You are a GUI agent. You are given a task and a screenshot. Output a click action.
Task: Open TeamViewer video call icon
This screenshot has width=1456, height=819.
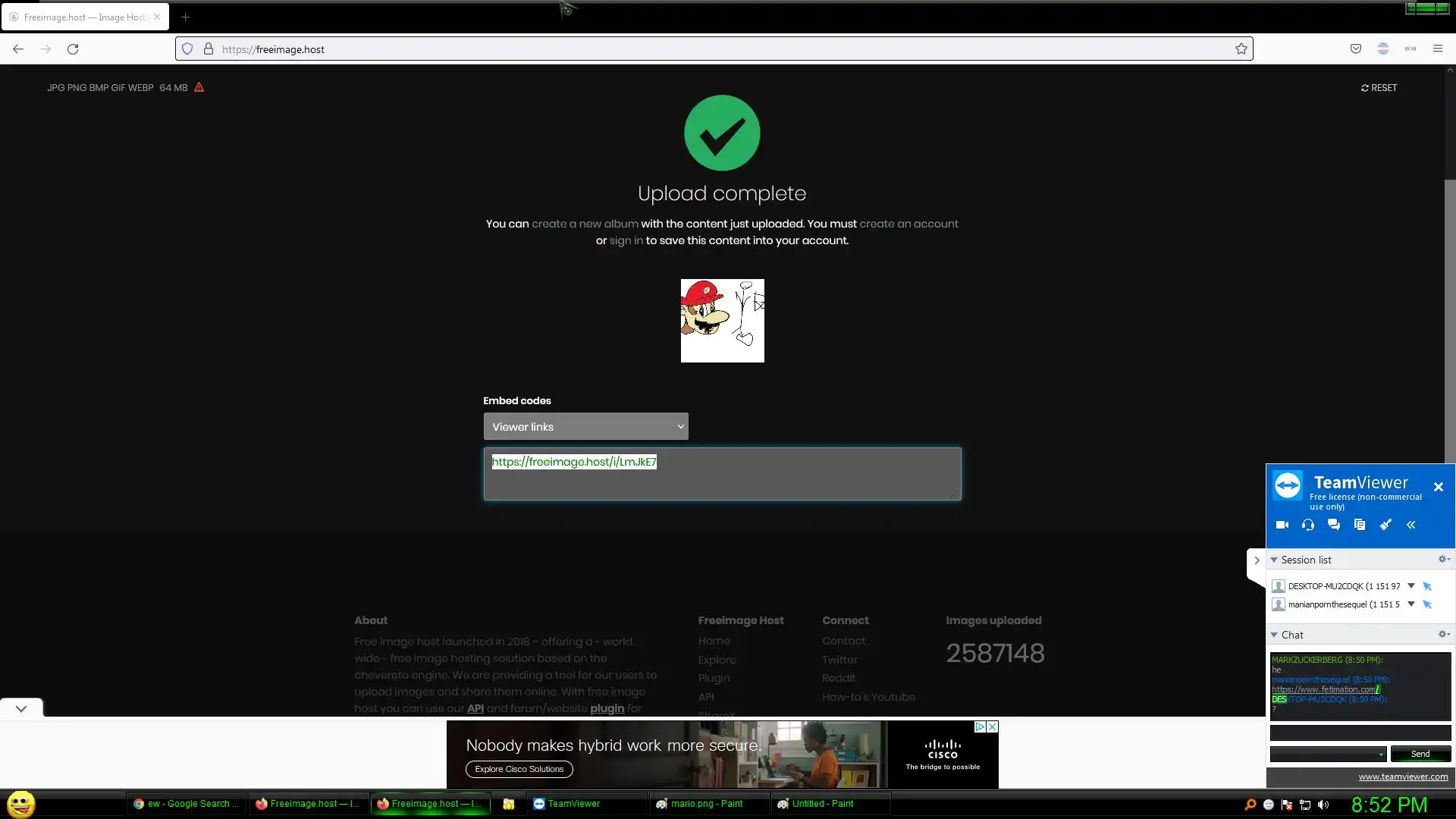pyautogui.click(x=1282, y=525)
